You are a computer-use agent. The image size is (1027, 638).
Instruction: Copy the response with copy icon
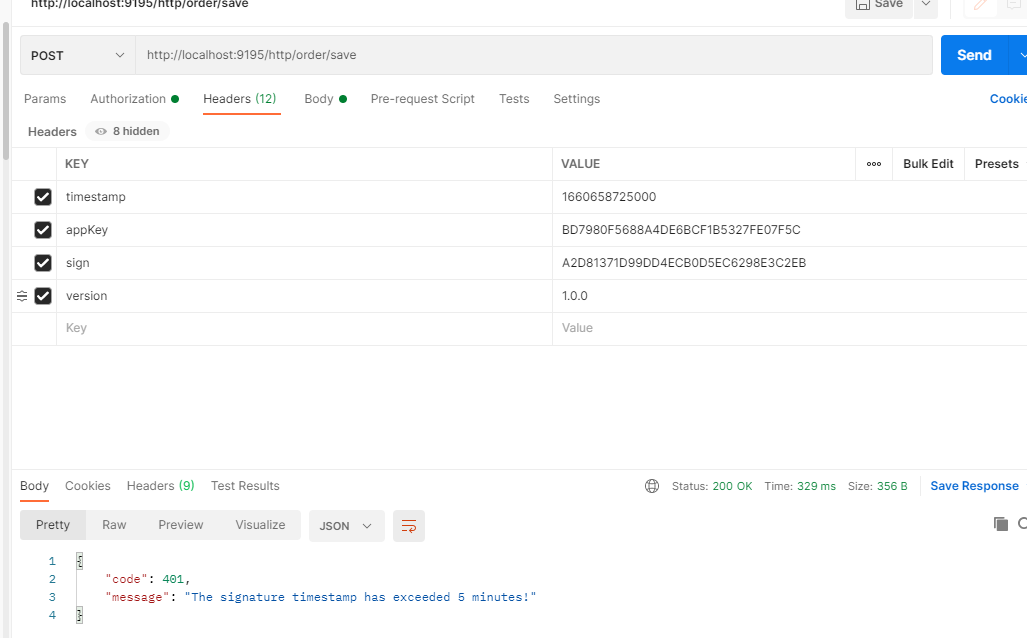pyautogui.click(x=1001, y=524)
